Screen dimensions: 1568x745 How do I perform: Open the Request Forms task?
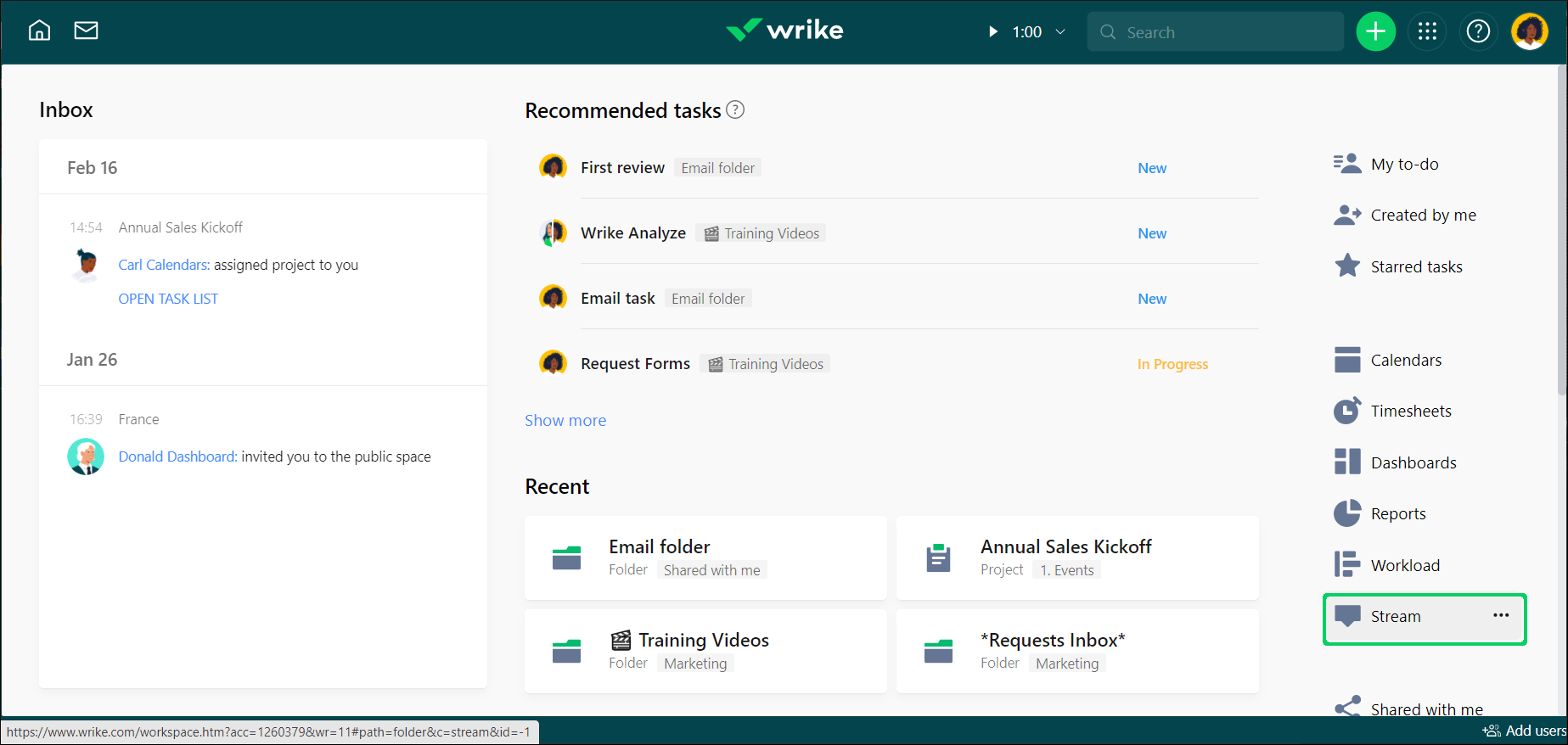(635, 363)
